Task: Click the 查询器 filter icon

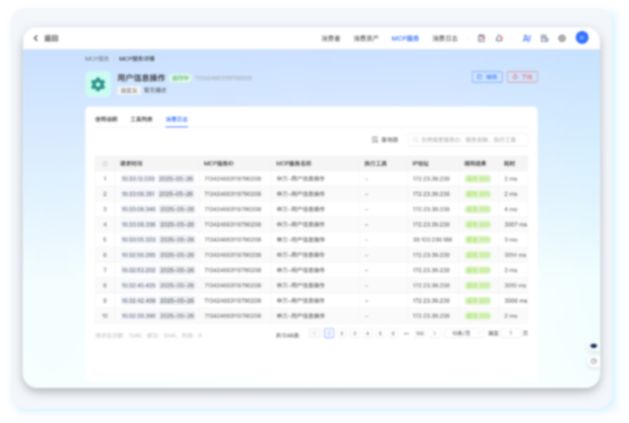Action: [x=375, y=139]
